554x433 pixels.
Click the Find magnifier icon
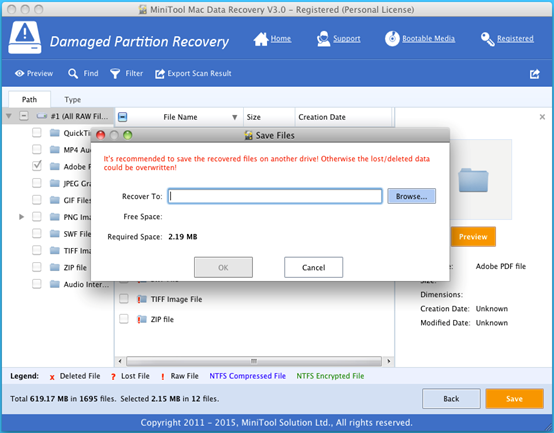[73, 73]
